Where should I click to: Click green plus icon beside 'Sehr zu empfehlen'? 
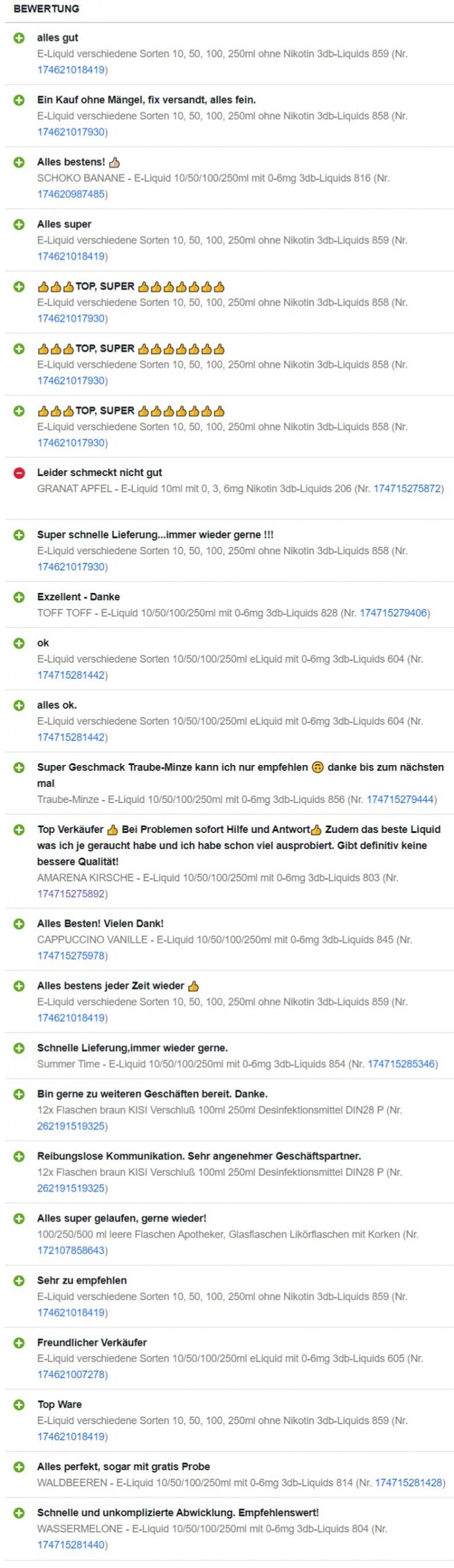(x=19, y=1280)
